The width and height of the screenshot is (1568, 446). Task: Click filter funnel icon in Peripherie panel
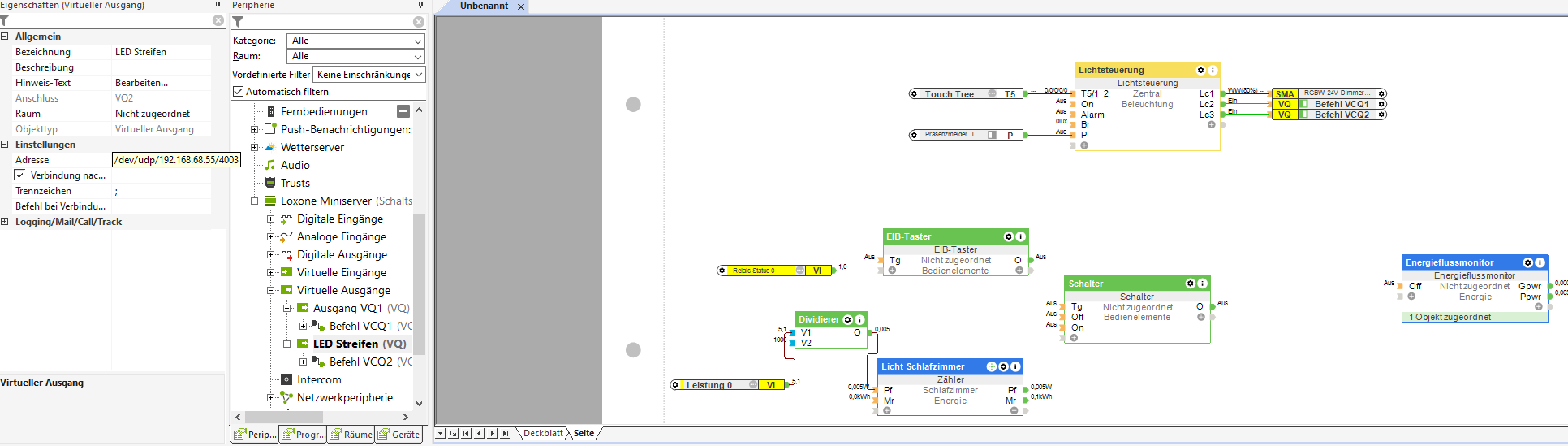point(238,22)
